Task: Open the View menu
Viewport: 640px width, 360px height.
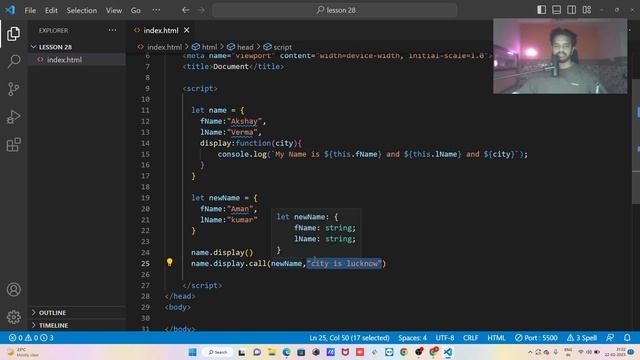Action: [x=114, y=10]
